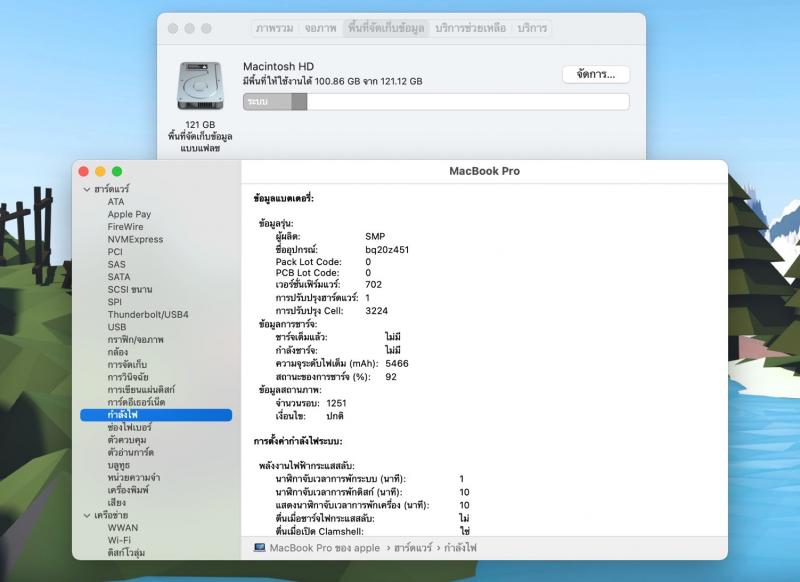The height and width of the screenshot is (582, 800).
Task: Select WWAN under network section
Action: pos(123,527)
